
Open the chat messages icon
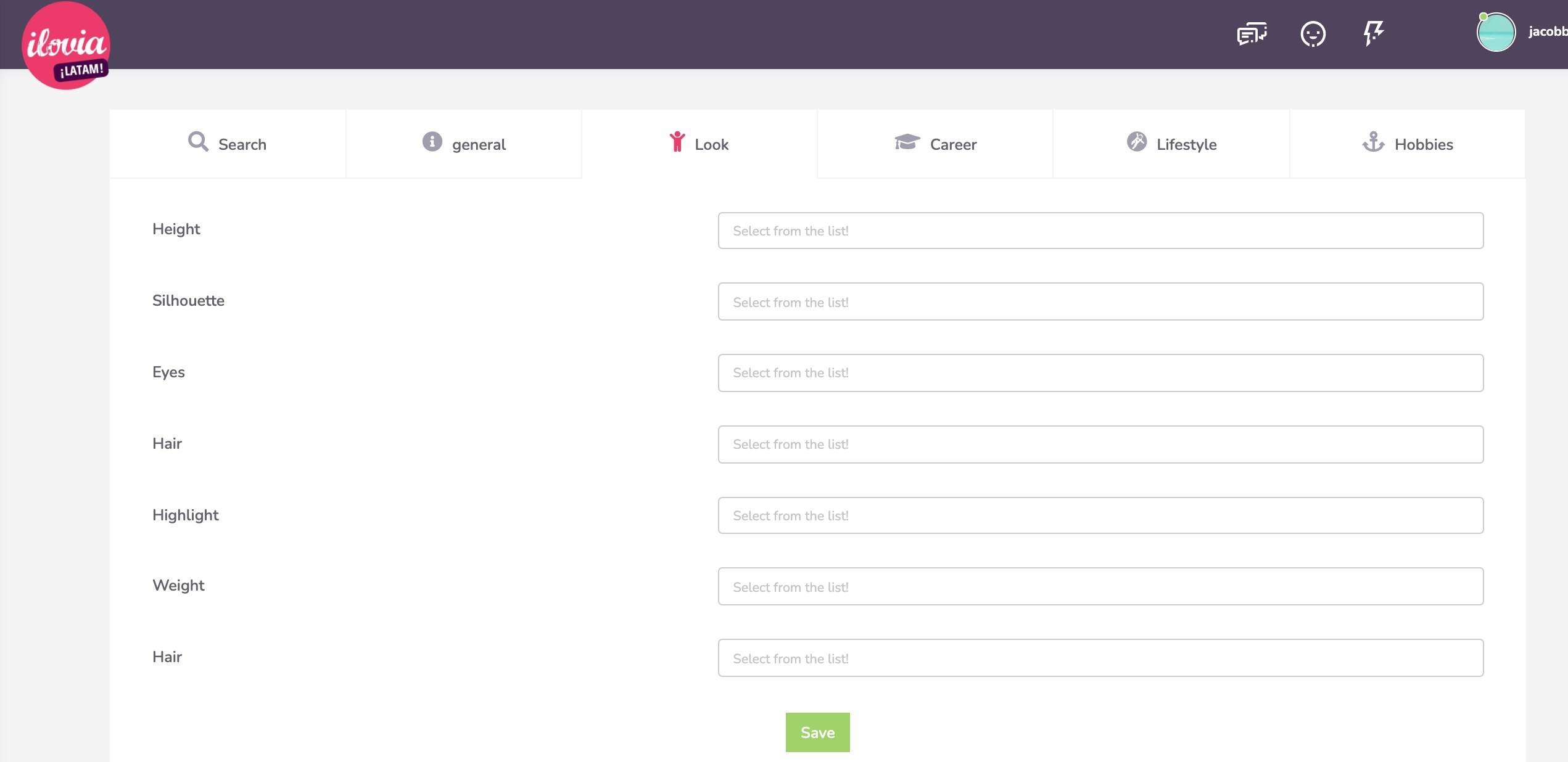pos(1252,34)
